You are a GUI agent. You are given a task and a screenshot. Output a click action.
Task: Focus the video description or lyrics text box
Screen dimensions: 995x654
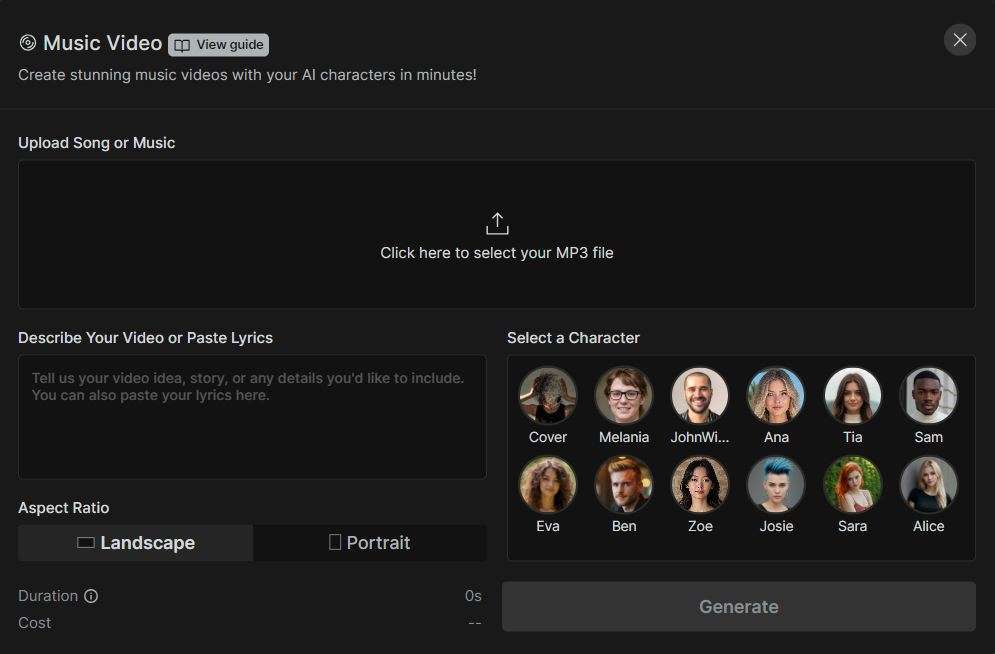coord(253,417)
